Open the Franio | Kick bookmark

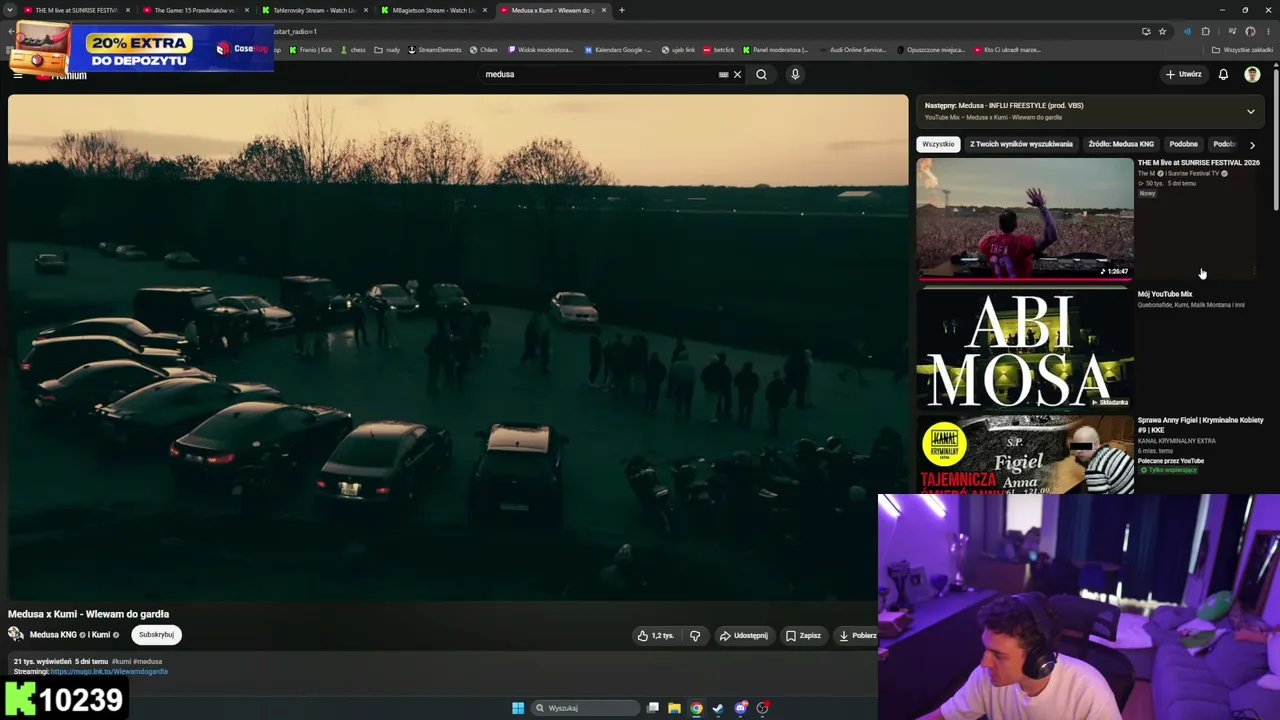(x=309, y=49)
